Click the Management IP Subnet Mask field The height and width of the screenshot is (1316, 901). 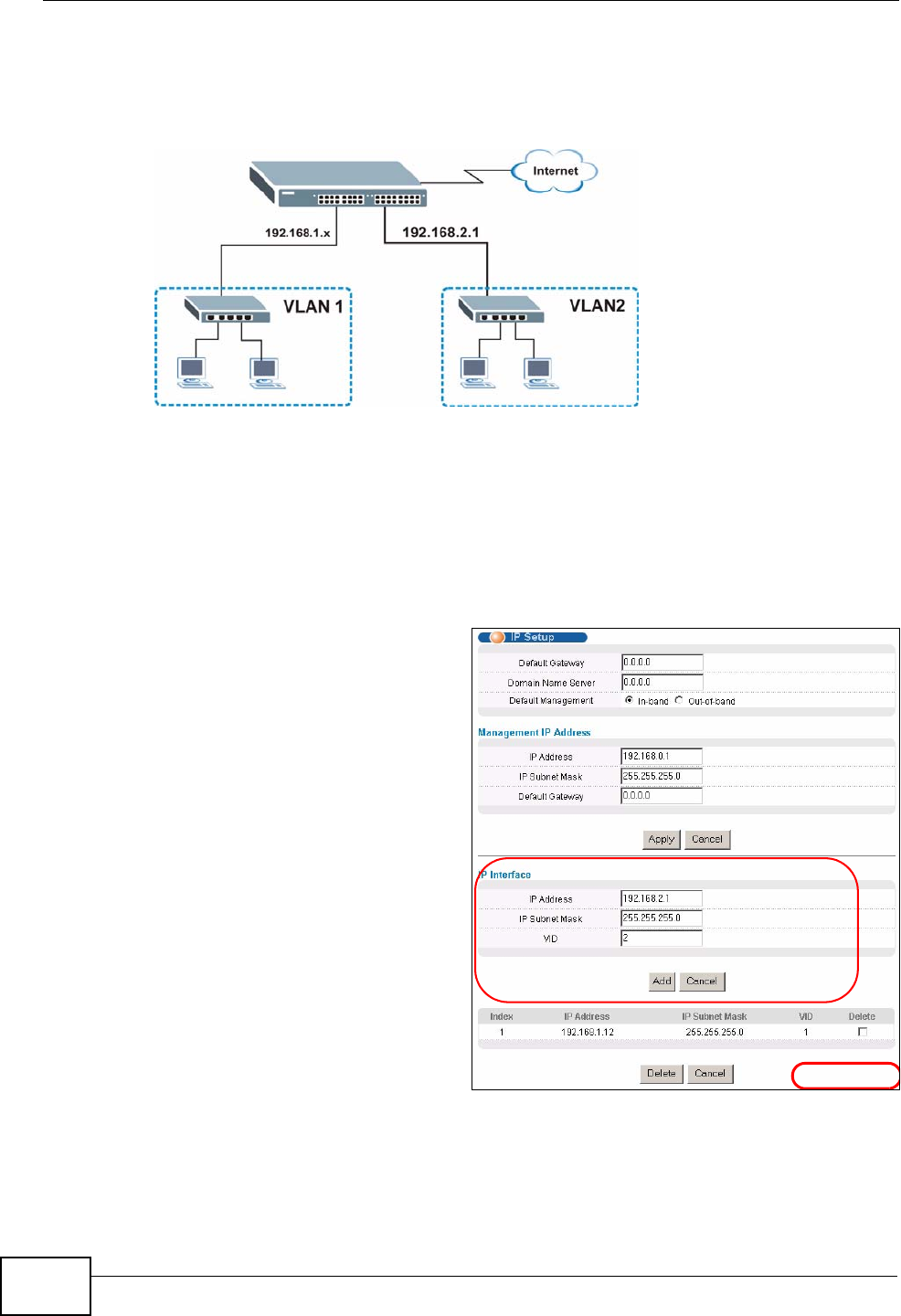pos(662,777)
